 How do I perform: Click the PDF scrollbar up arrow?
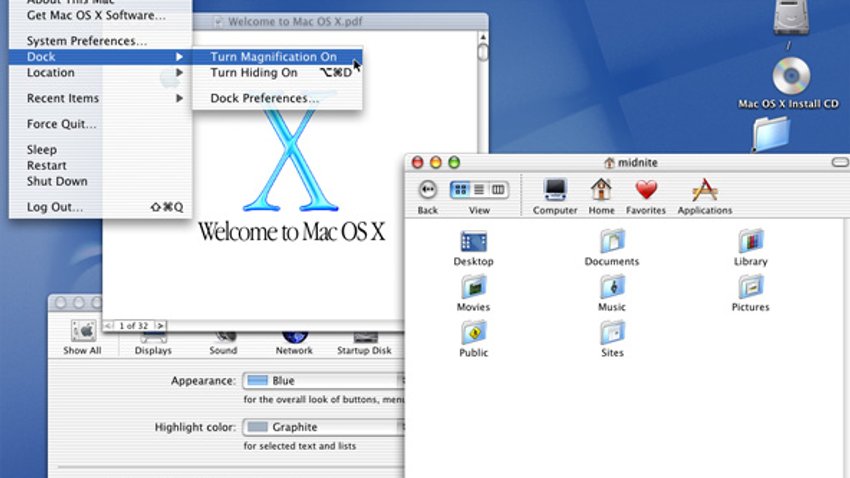point(483,37)
